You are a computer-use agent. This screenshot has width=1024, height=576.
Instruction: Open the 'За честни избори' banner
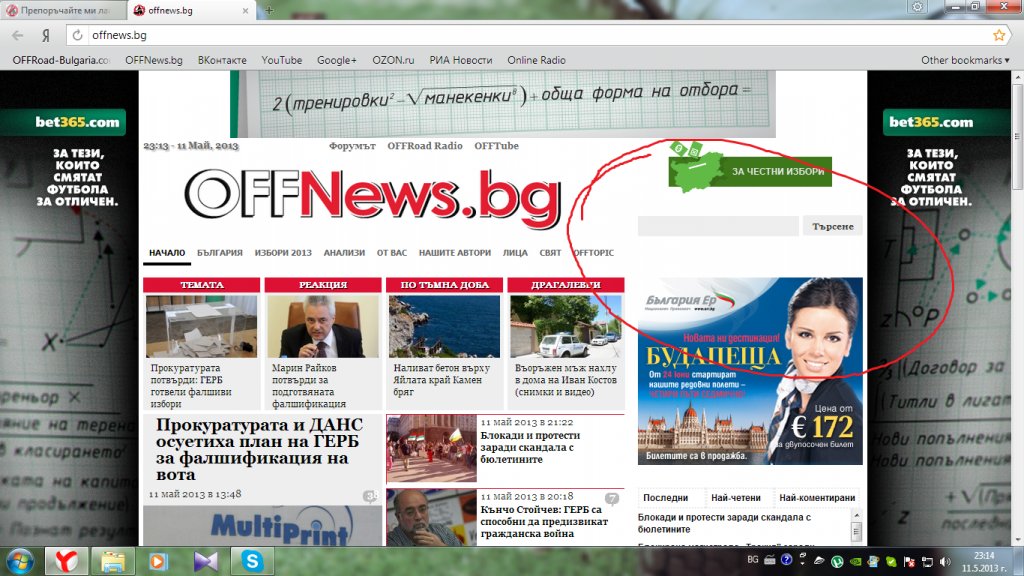[x=750, y=171]
